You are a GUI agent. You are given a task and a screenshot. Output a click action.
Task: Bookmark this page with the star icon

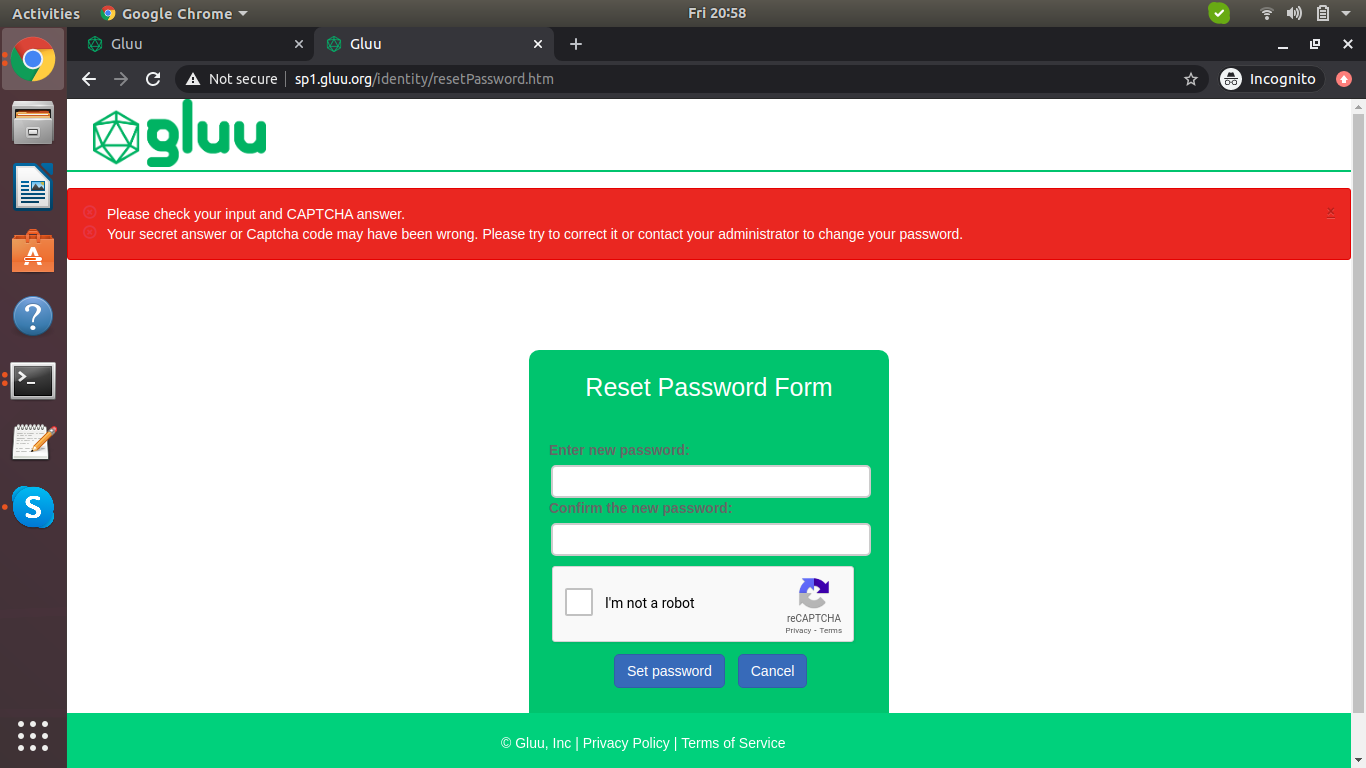pos(1190,79)
